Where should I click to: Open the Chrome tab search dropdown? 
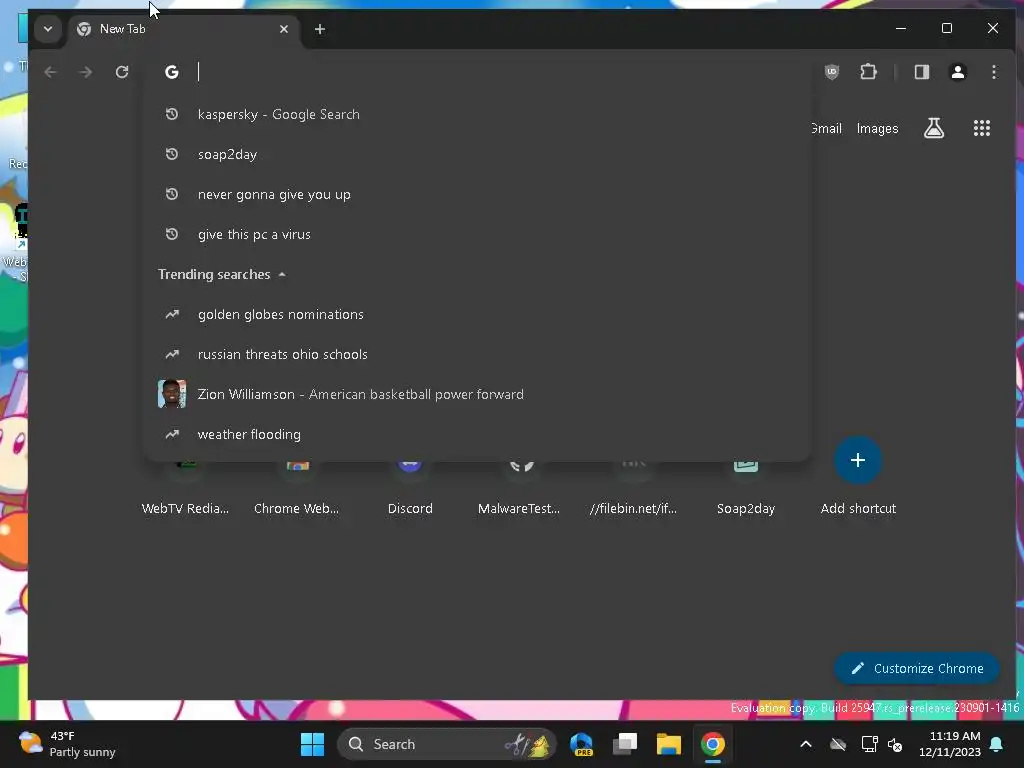(48, 29)
